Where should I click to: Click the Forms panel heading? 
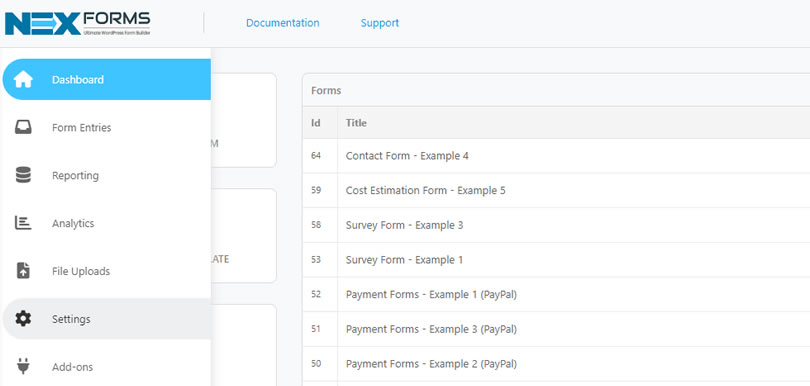coord(326,90)
